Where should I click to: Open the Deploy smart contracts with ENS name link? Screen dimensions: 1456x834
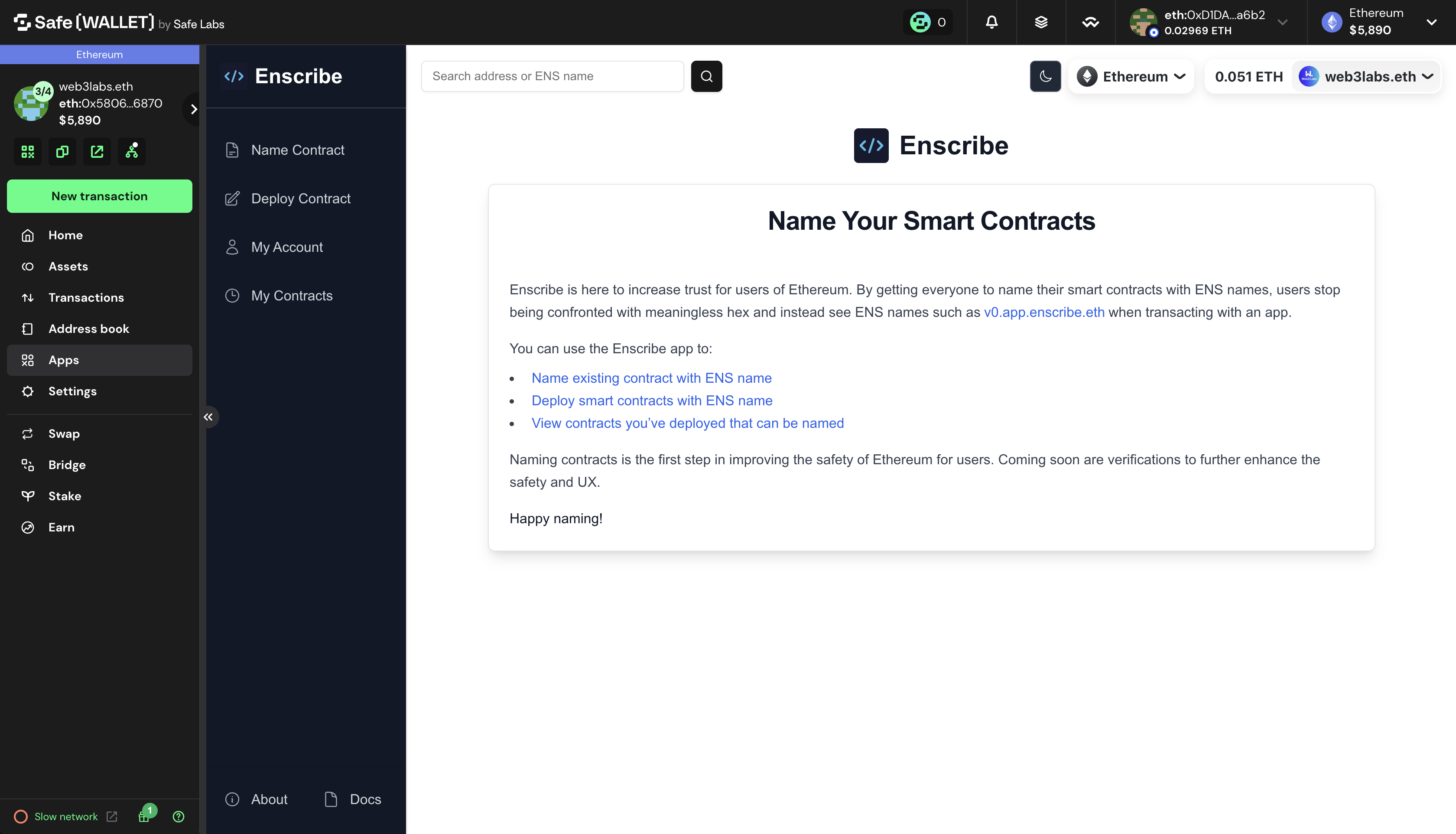652,401
